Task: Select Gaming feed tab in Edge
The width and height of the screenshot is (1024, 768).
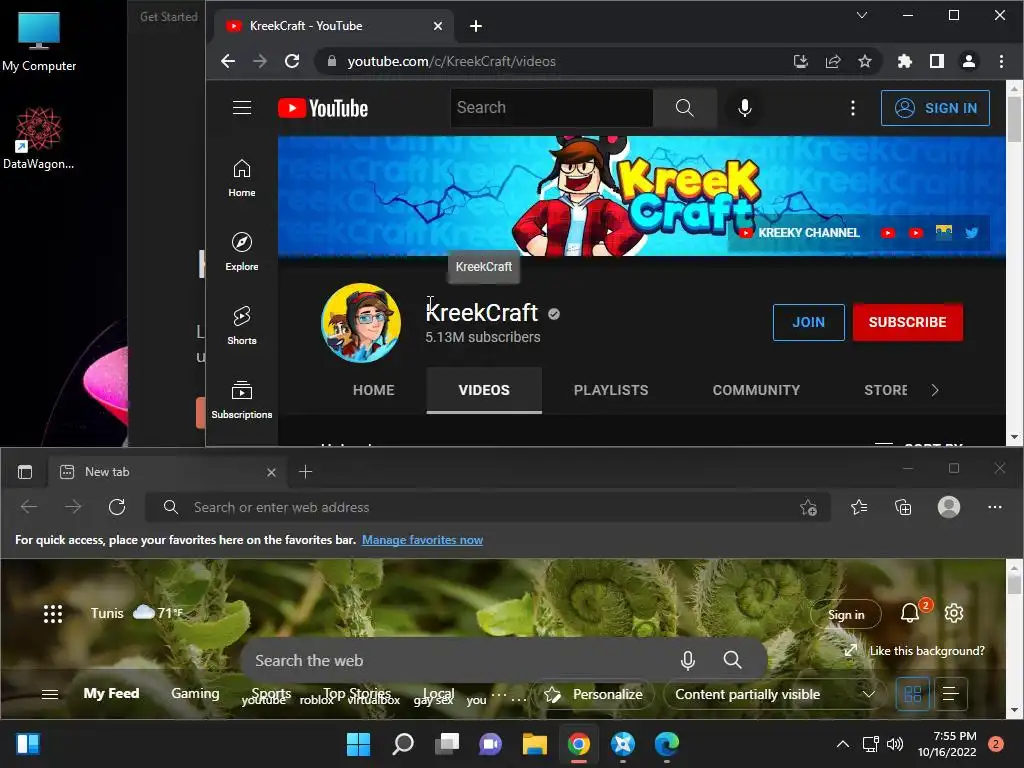Action: click(195, 693)
